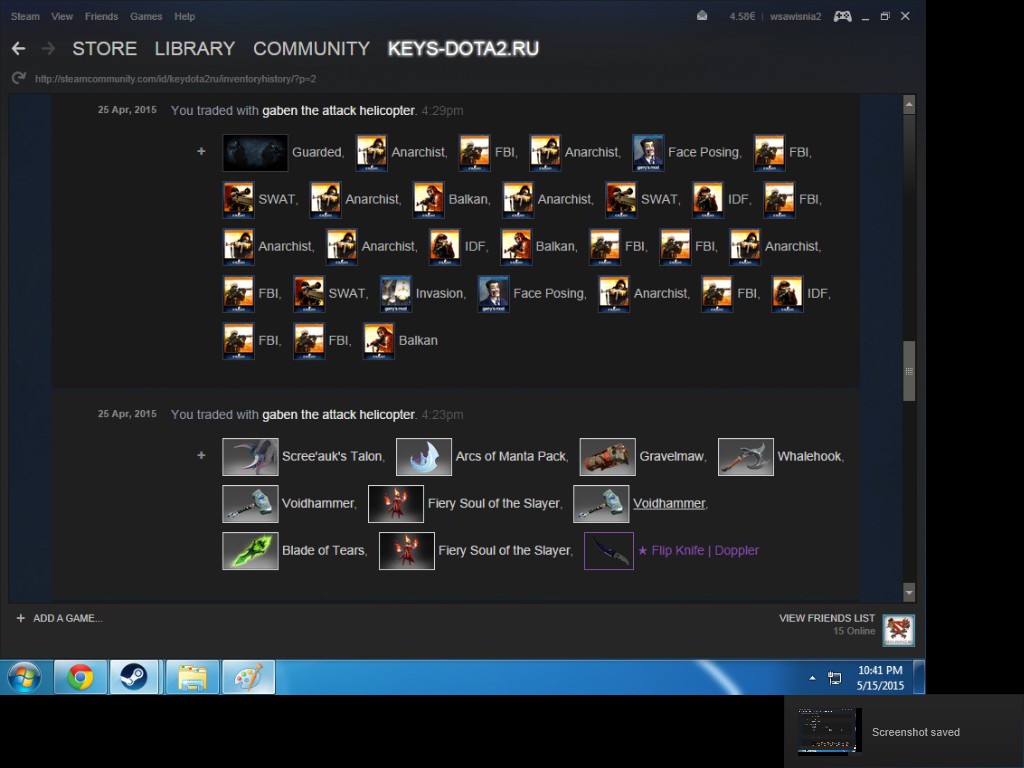The image size is (1024, 768).
Task: Click plus icon beside ADD A GAME
Action: pyautogui.click(x=21, y=618)
